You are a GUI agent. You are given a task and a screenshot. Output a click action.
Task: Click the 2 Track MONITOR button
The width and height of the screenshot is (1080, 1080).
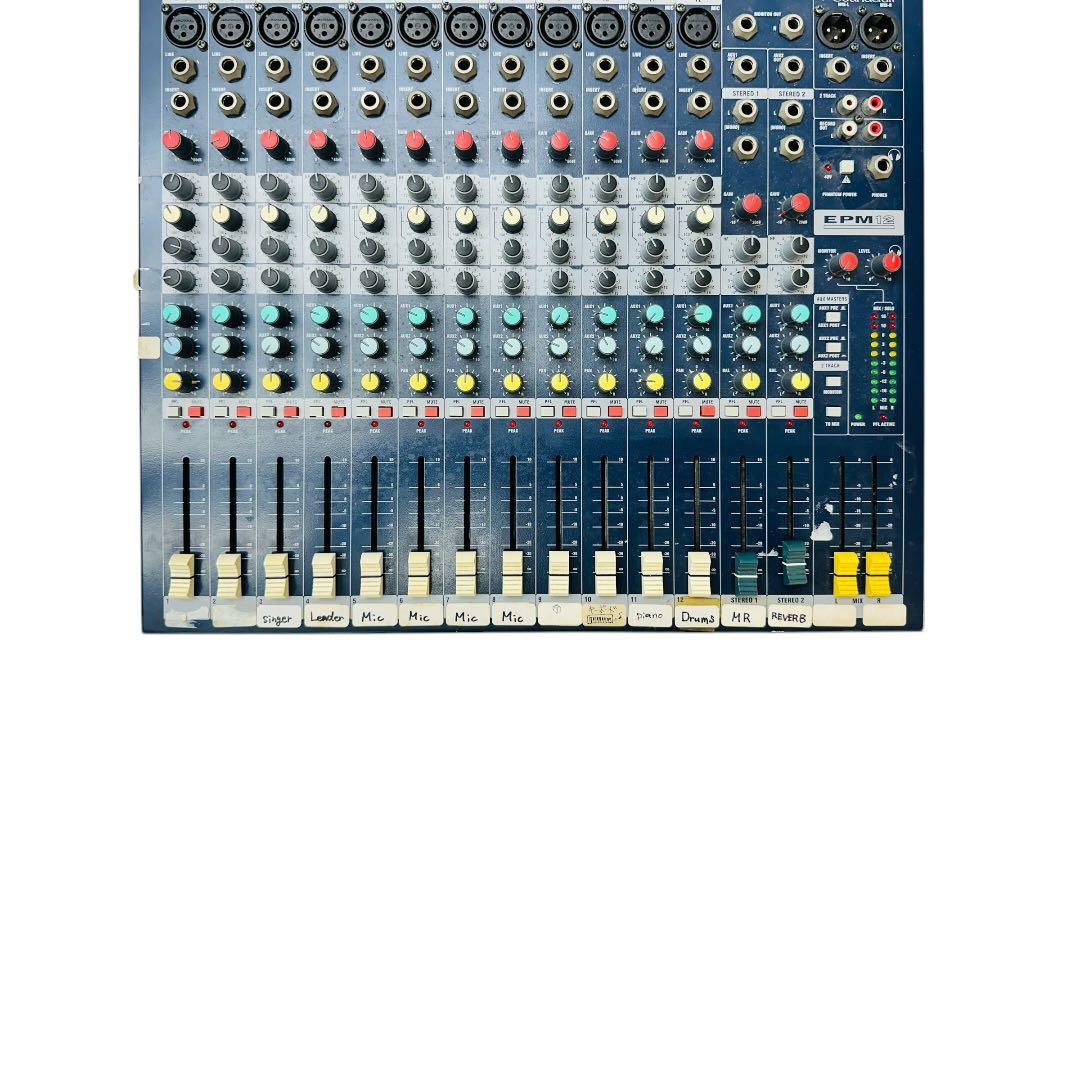(833, 381)
